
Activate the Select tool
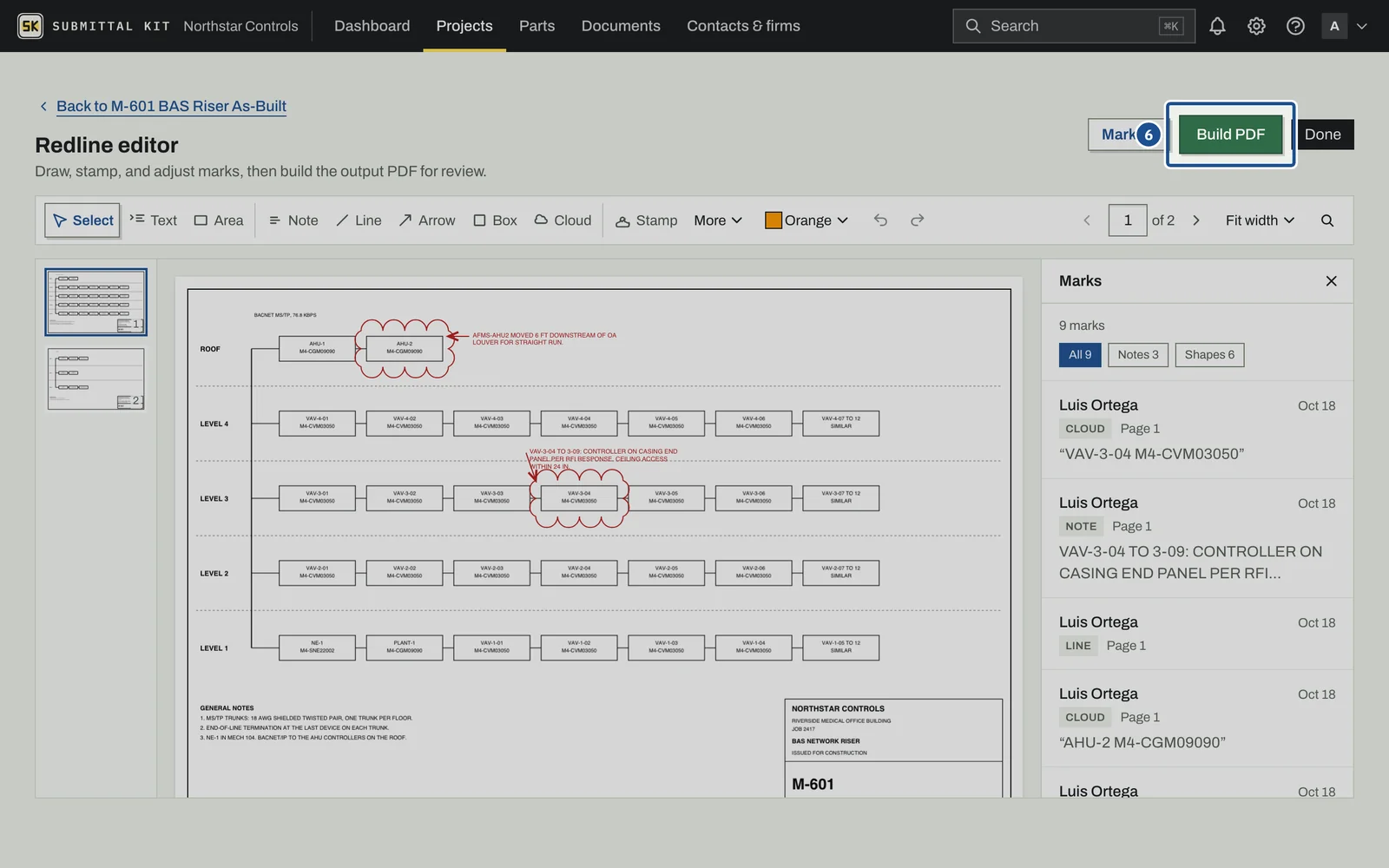(x=83, y=220)
